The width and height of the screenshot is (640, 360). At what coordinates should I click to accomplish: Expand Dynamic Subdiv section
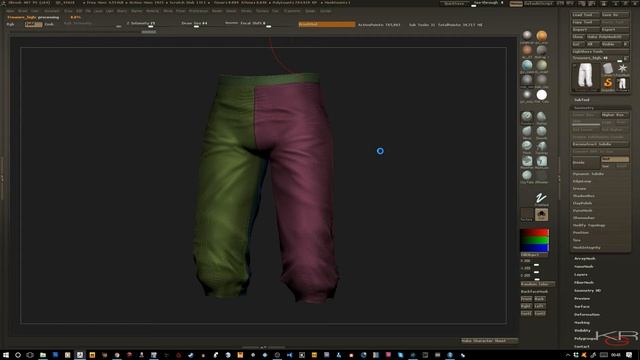click(x=588, y=173)
